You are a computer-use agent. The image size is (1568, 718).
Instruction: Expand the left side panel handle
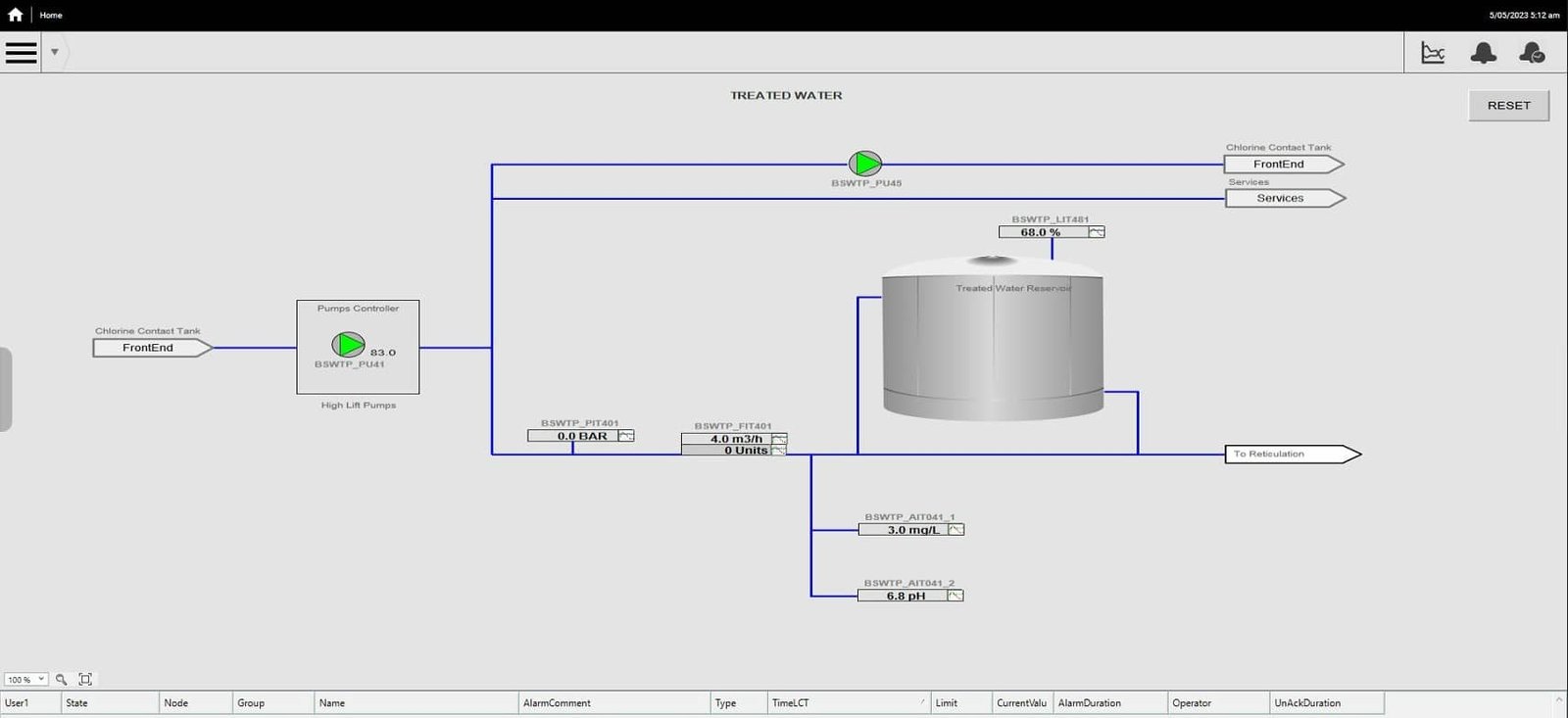click(x=6, y=389)
